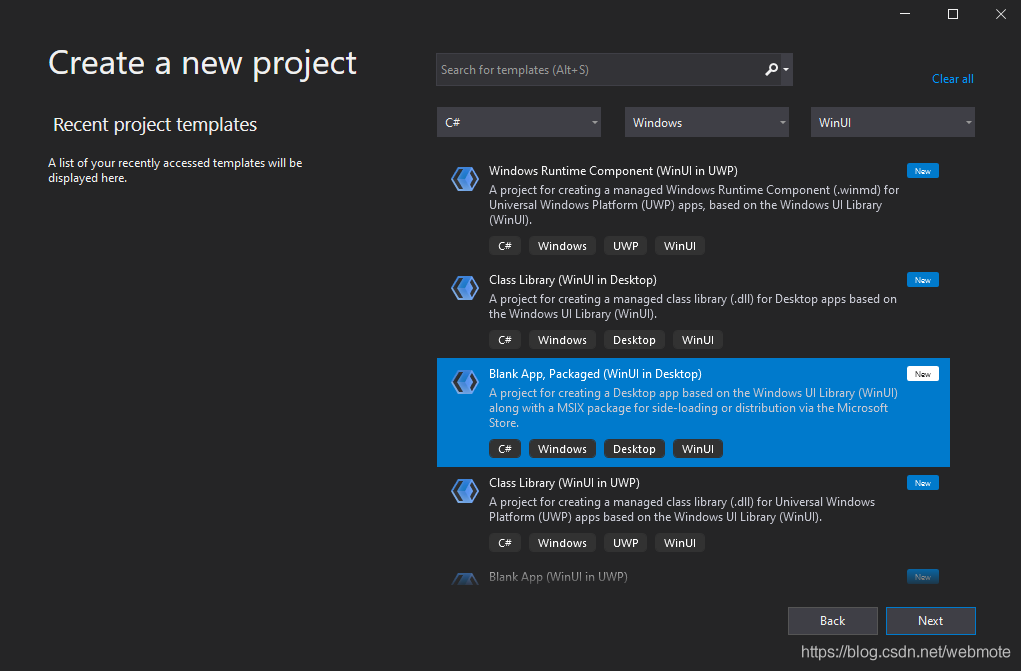Close the Create a new project dialog
Image resolution: width=1021 pixels, height=671 pixels.
[x=1001, y=14]
